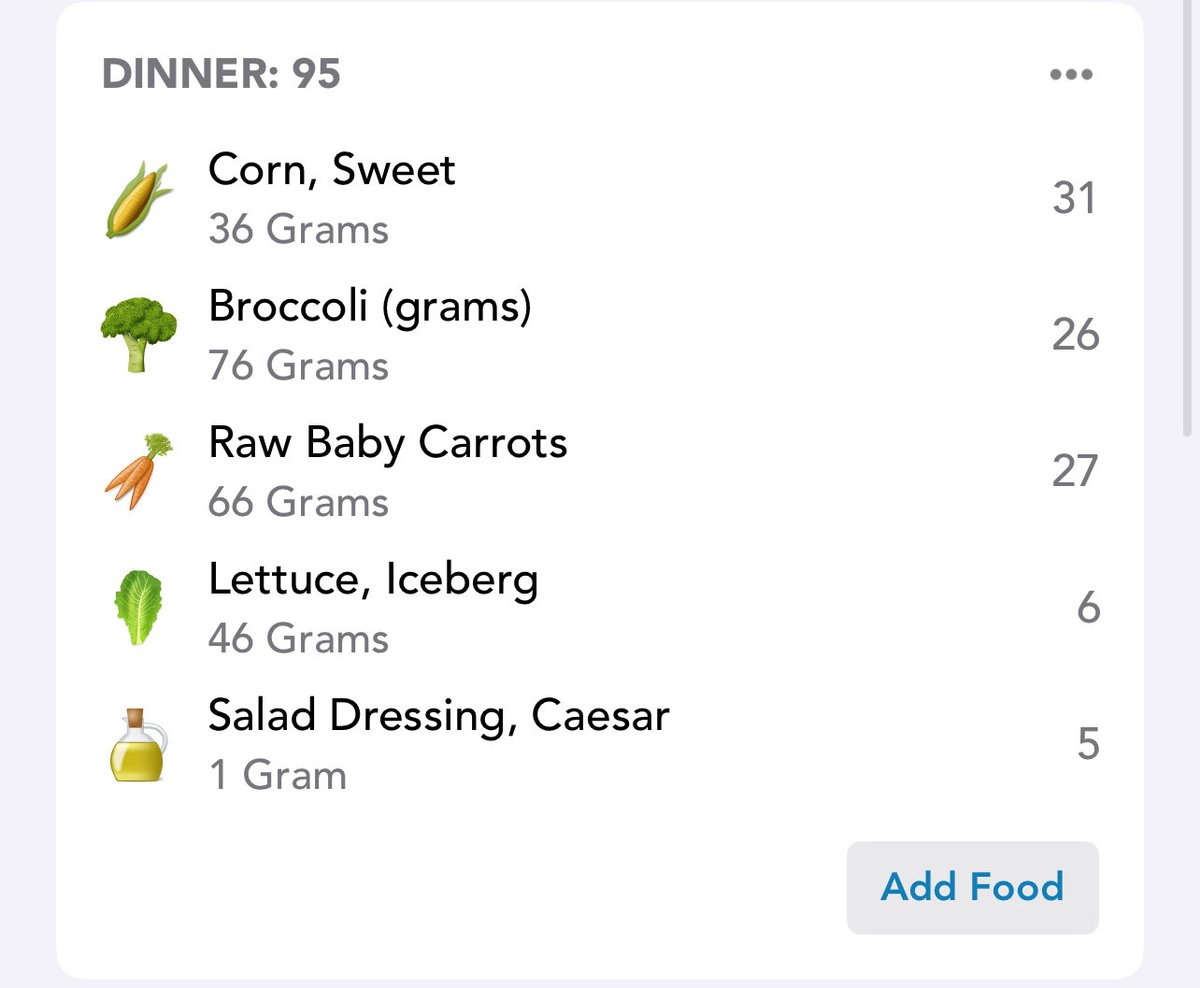Image resolution: width=1200 pixels, height=988 pixels.
Task: Open the Salad Dressing, Caesar entry
Action: (438, 715)
